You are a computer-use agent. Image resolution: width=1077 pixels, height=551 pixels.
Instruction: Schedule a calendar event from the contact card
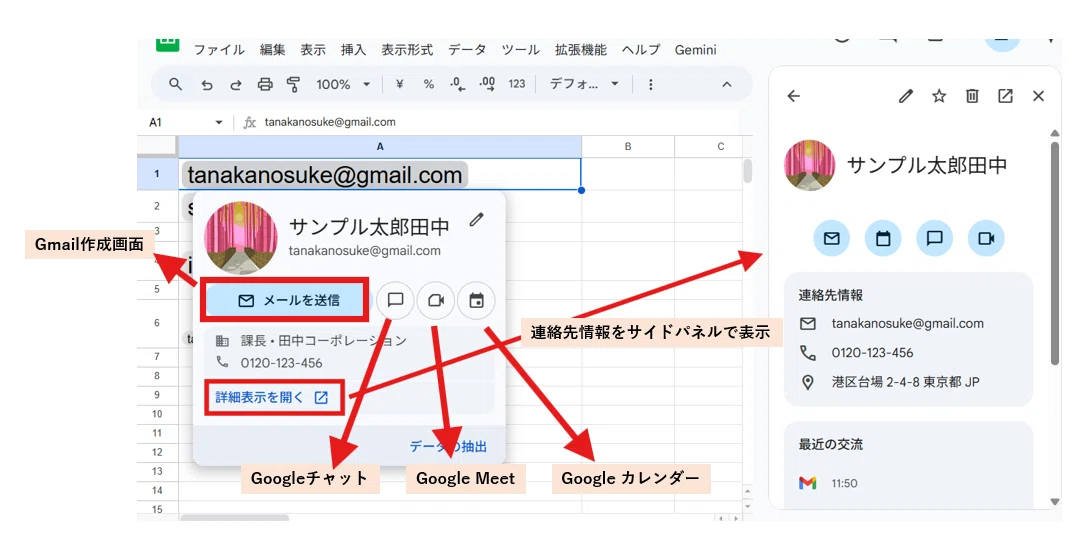point(477,300)
